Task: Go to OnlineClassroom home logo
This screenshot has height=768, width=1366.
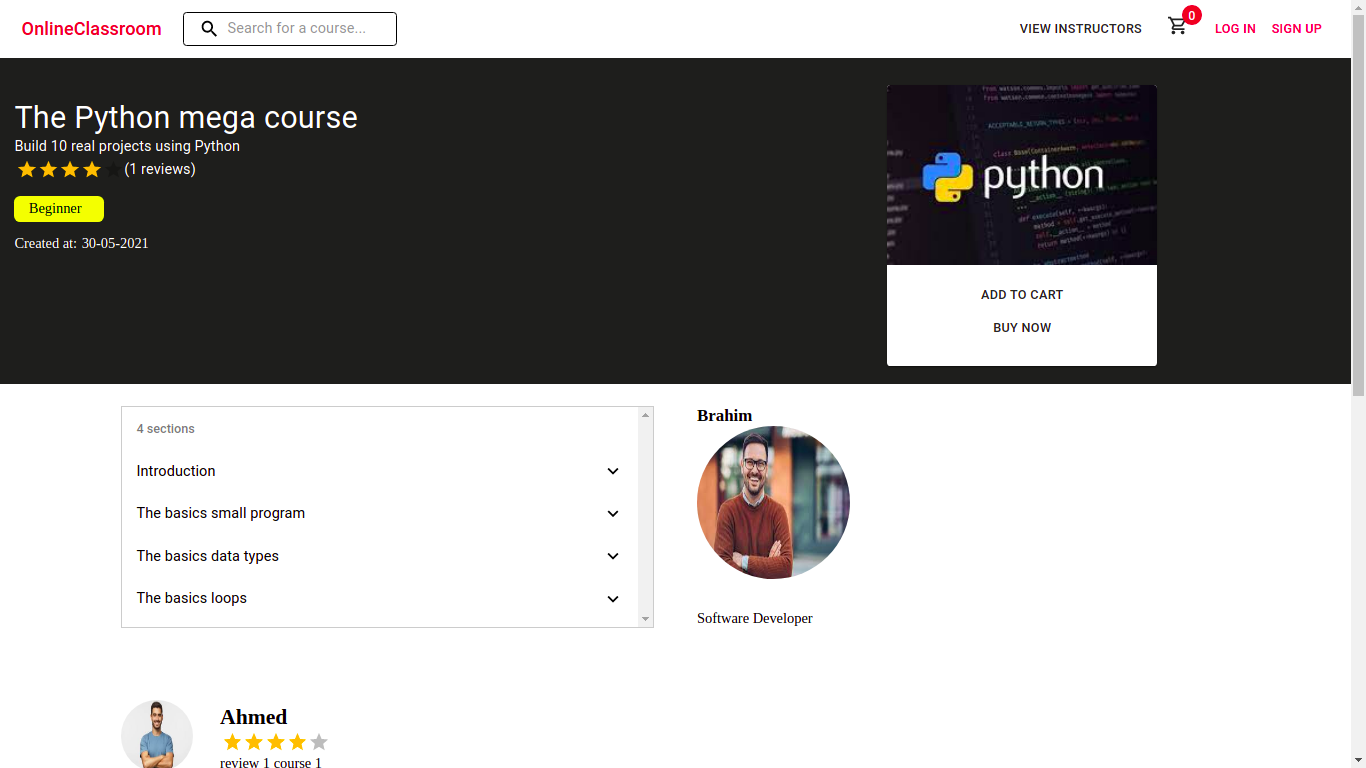Action: (x=91, y=29)
